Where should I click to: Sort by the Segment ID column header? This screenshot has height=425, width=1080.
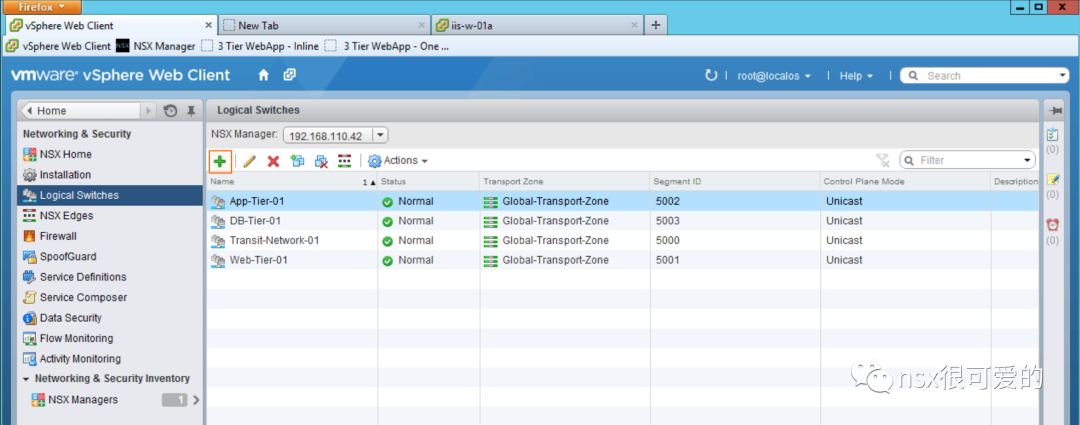735,182
